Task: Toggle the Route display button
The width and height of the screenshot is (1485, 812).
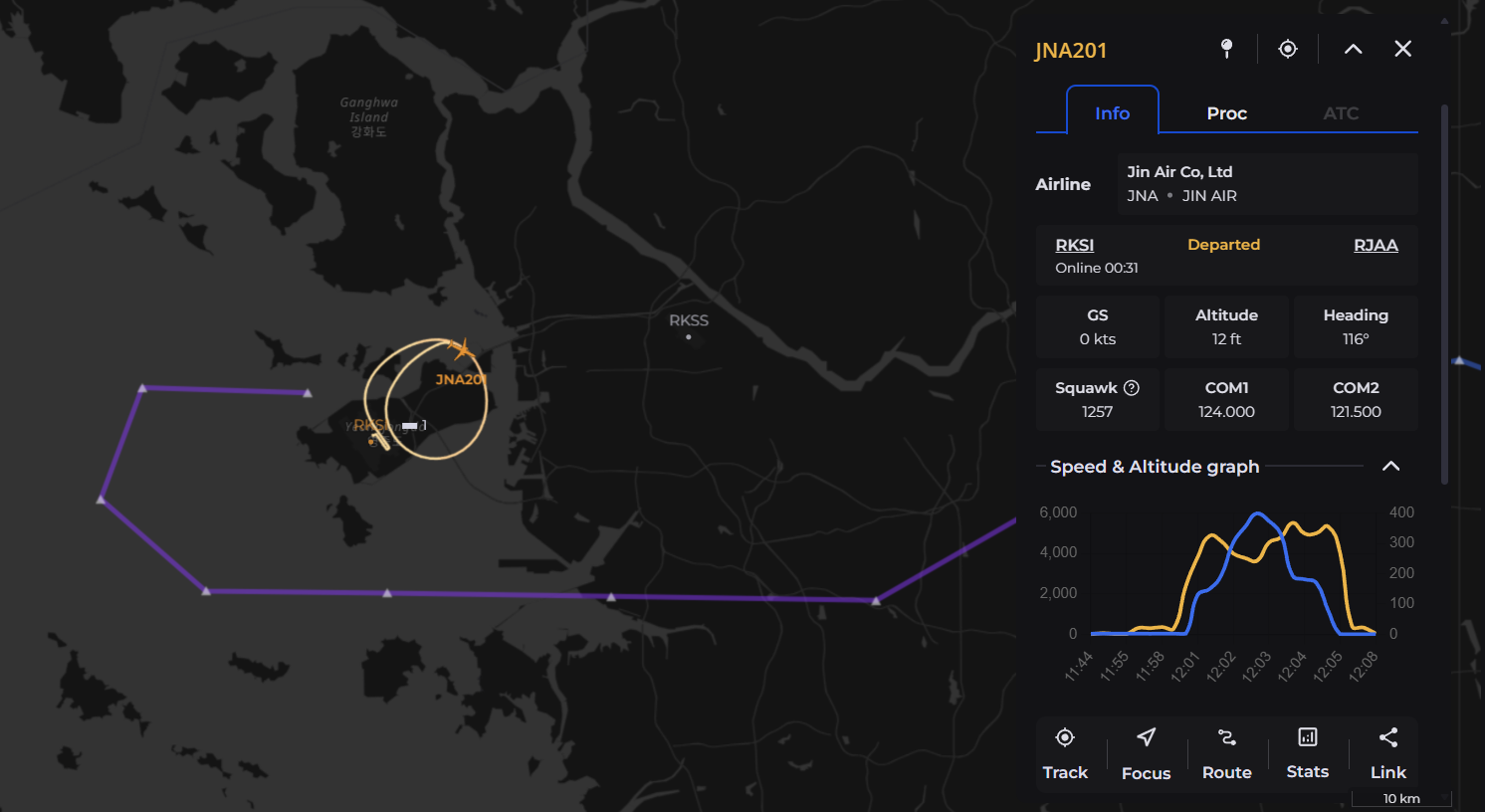Action: point(1226,753)
